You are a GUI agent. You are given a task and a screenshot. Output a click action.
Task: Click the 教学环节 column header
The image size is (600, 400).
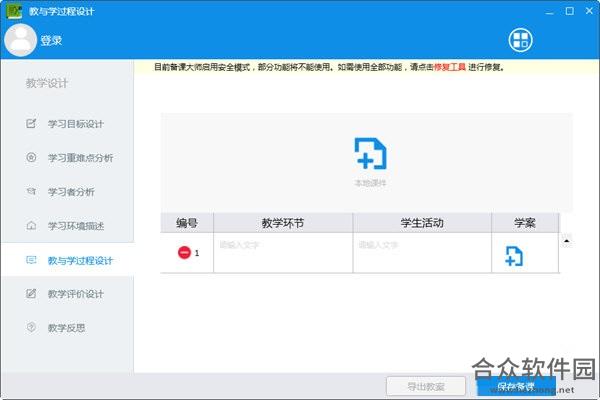(x=283, y=223)
